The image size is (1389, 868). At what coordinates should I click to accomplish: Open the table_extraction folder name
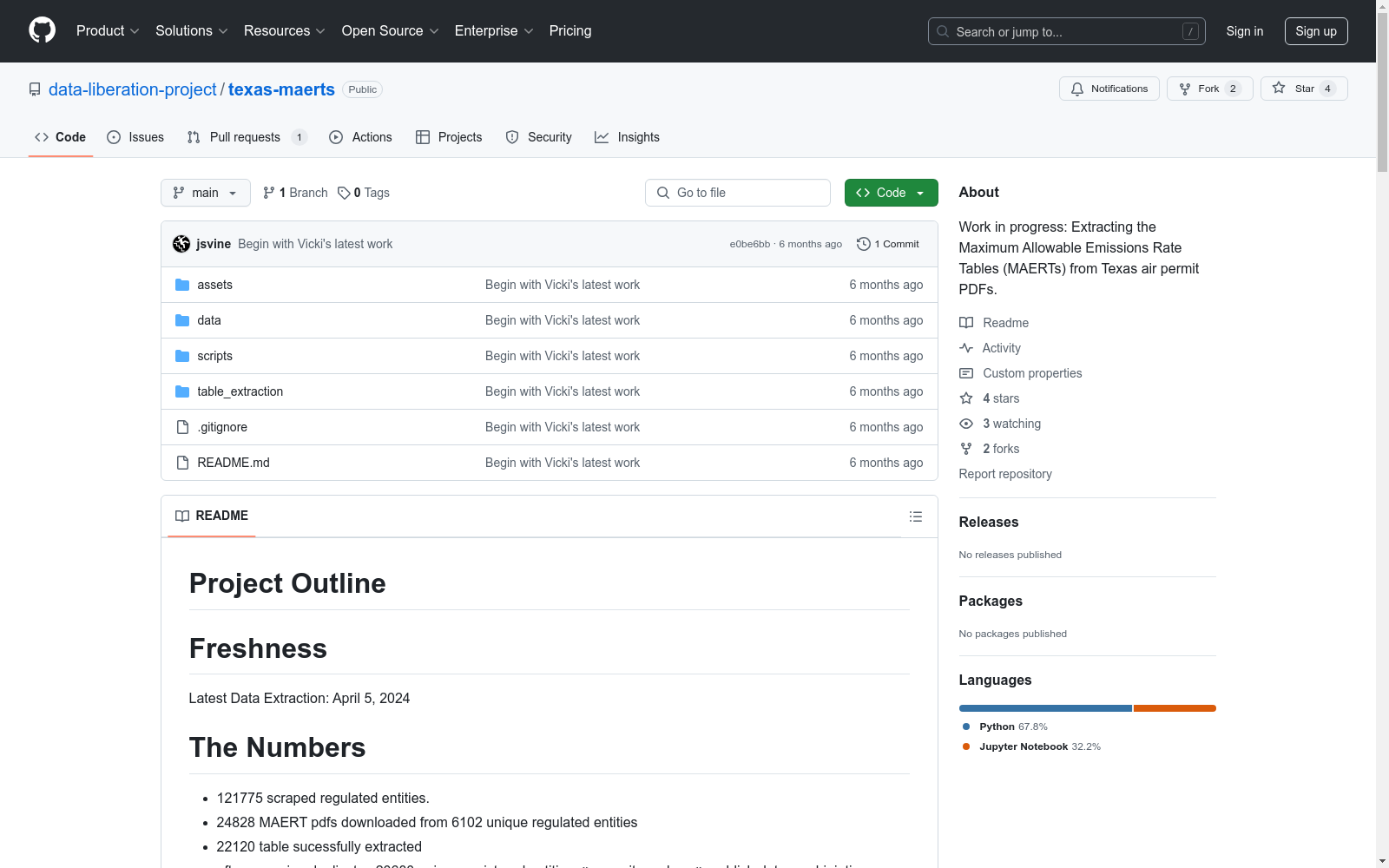point(240,391)
